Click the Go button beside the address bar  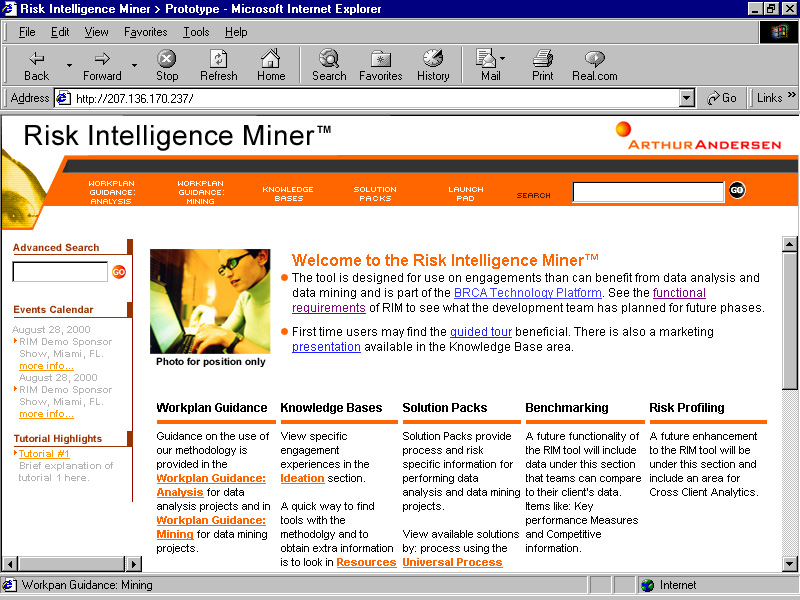pos(721,98)
